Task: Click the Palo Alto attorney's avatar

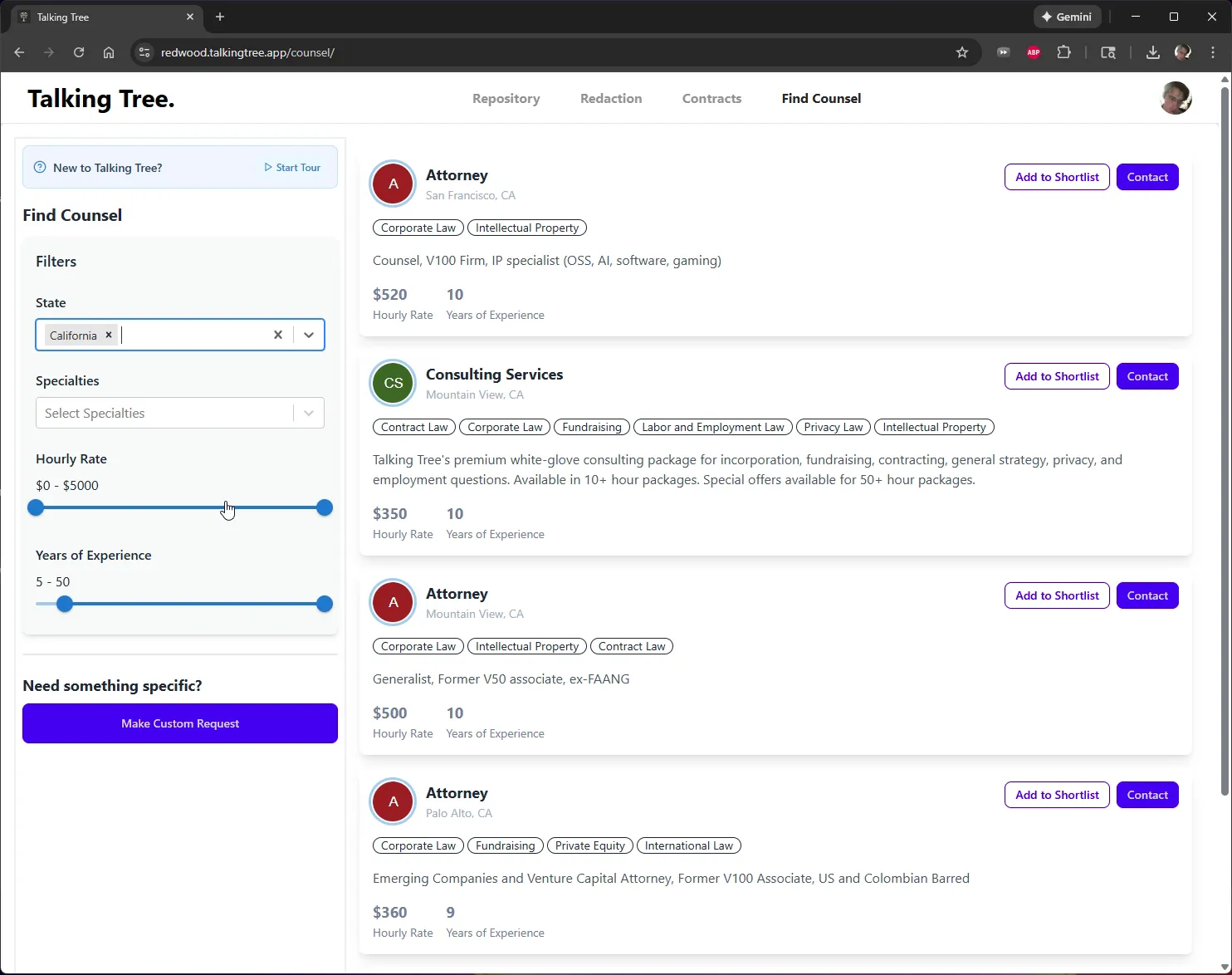Action: point(394,801)
